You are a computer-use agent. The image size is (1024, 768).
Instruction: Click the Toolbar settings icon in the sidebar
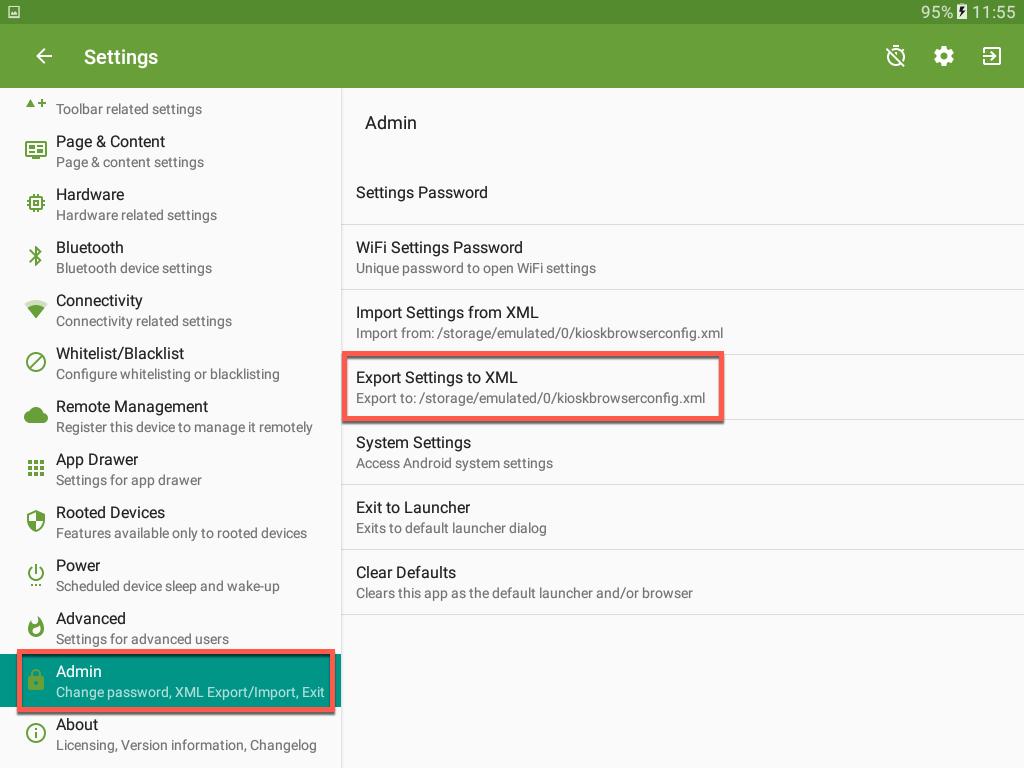[36, 103]
